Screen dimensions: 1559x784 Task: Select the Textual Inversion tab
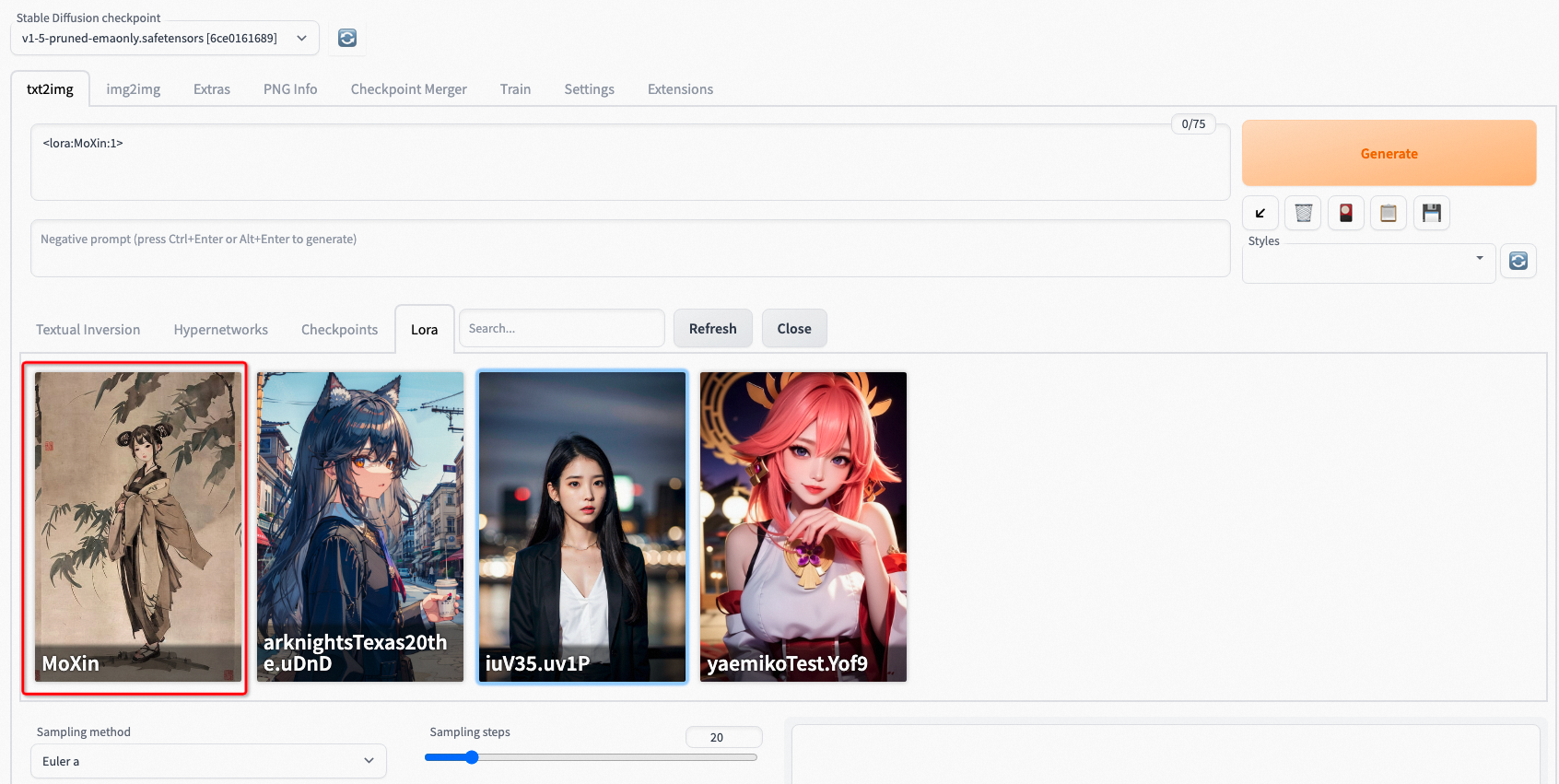point(88,330)
